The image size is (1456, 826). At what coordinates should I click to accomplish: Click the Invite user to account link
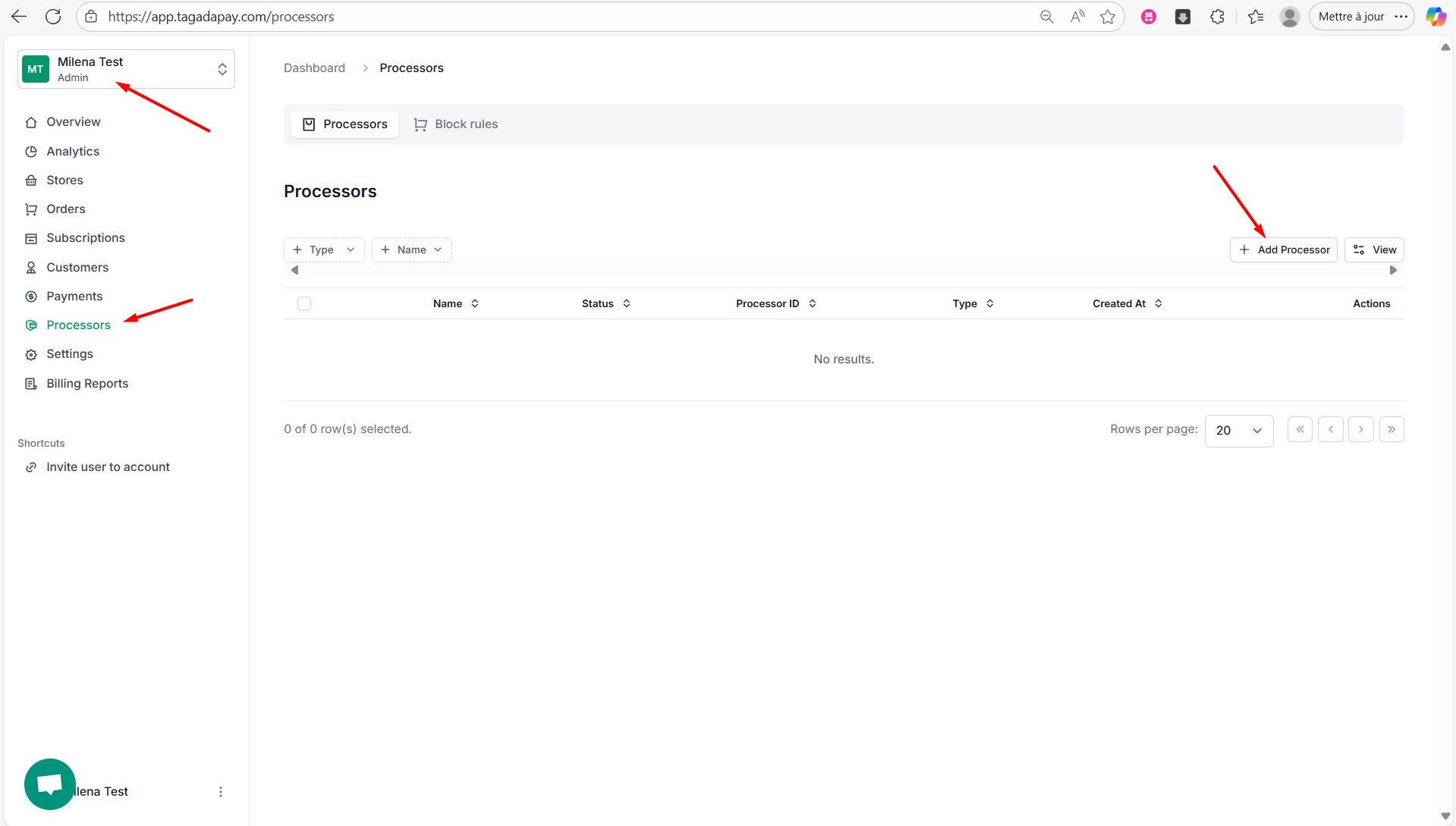108,467
